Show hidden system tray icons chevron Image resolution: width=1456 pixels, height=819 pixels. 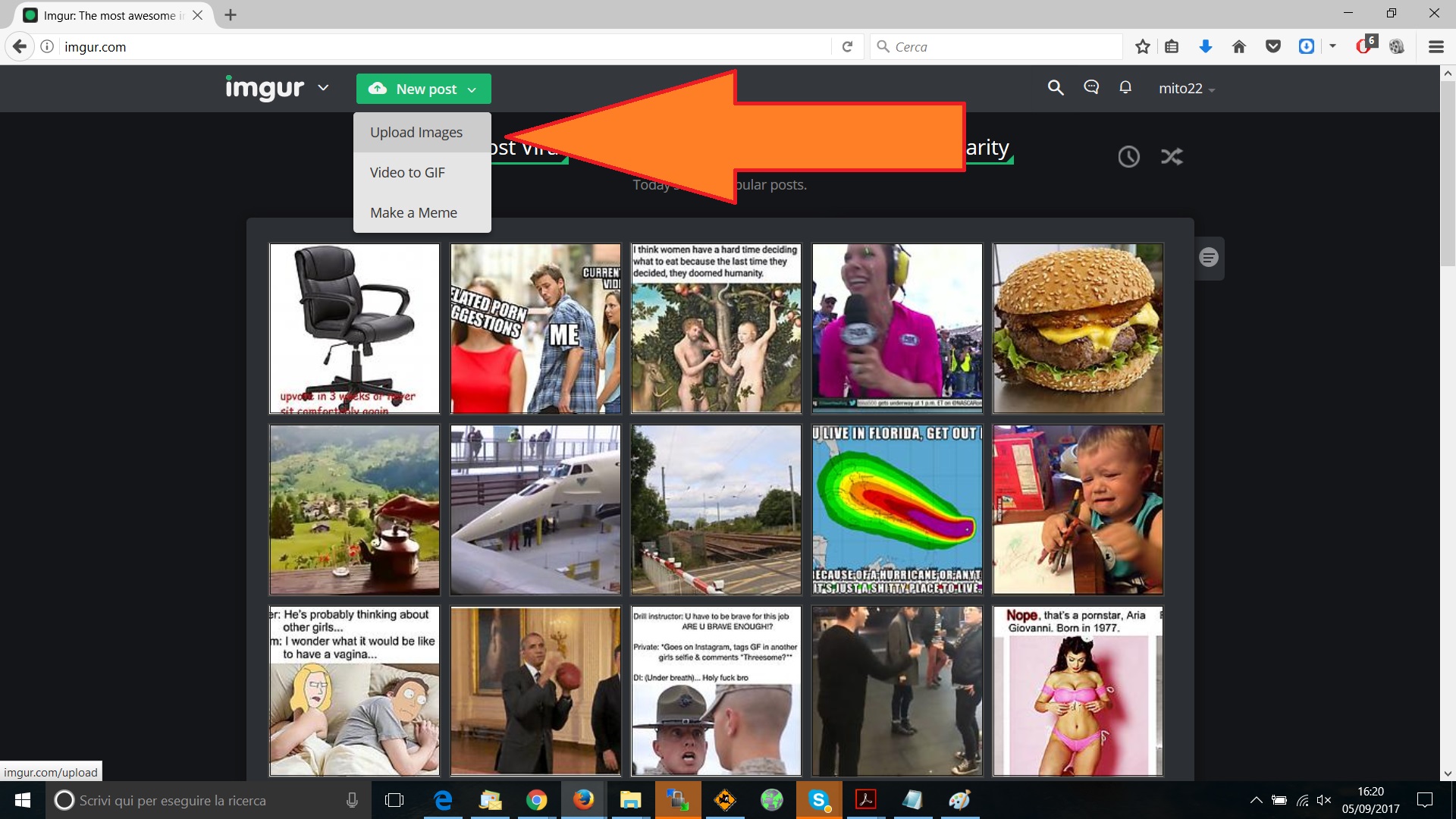[x=1256, y=800]
